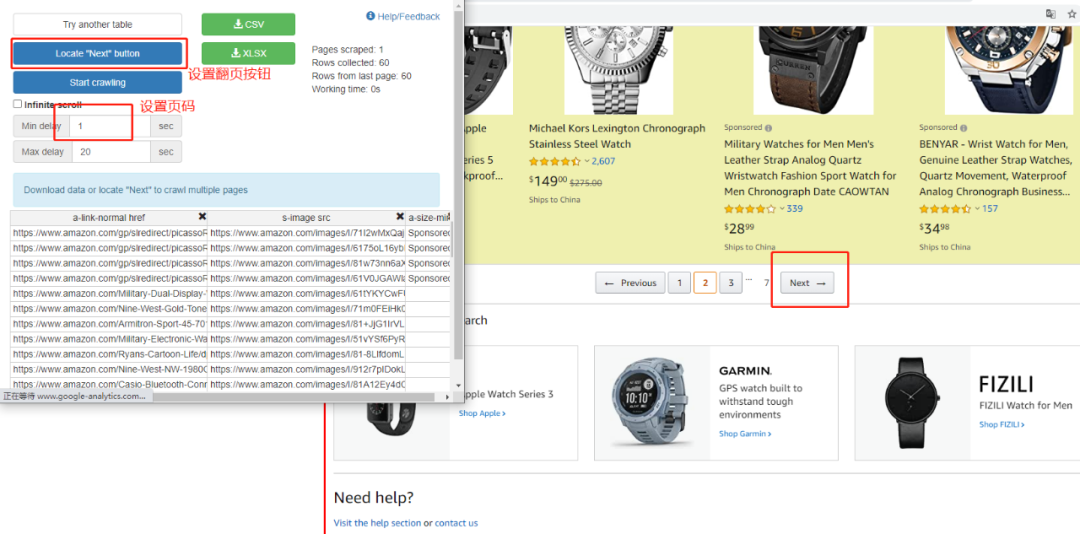Click the FIZILI black watch image

coord(913,403)
